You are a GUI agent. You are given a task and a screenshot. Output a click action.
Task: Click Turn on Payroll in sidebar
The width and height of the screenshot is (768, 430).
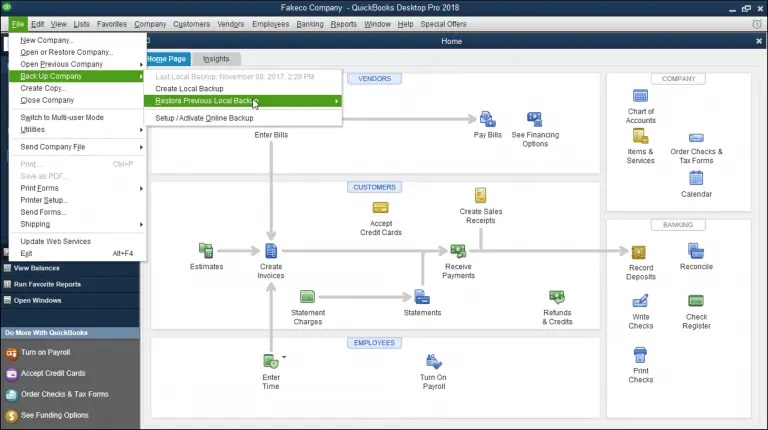tap(46, 352)
